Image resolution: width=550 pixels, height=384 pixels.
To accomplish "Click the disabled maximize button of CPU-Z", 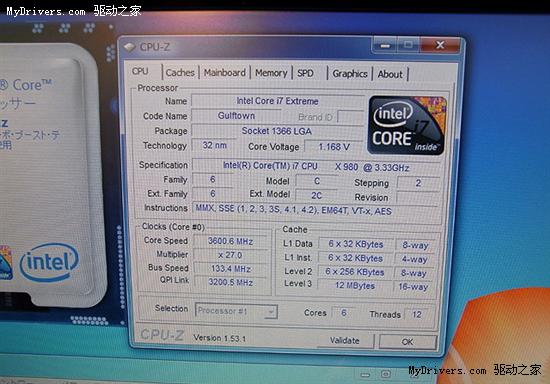I will click(408, 45).
